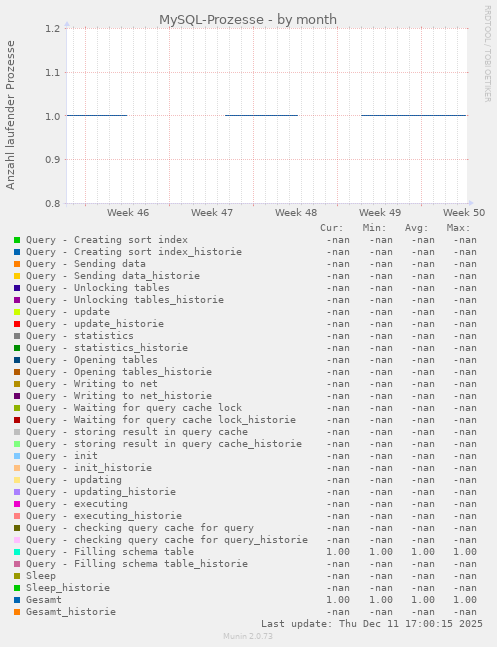Click the 'Query - executing_historie' label
This screenshot has height=647, width=497.
[104, 516]
